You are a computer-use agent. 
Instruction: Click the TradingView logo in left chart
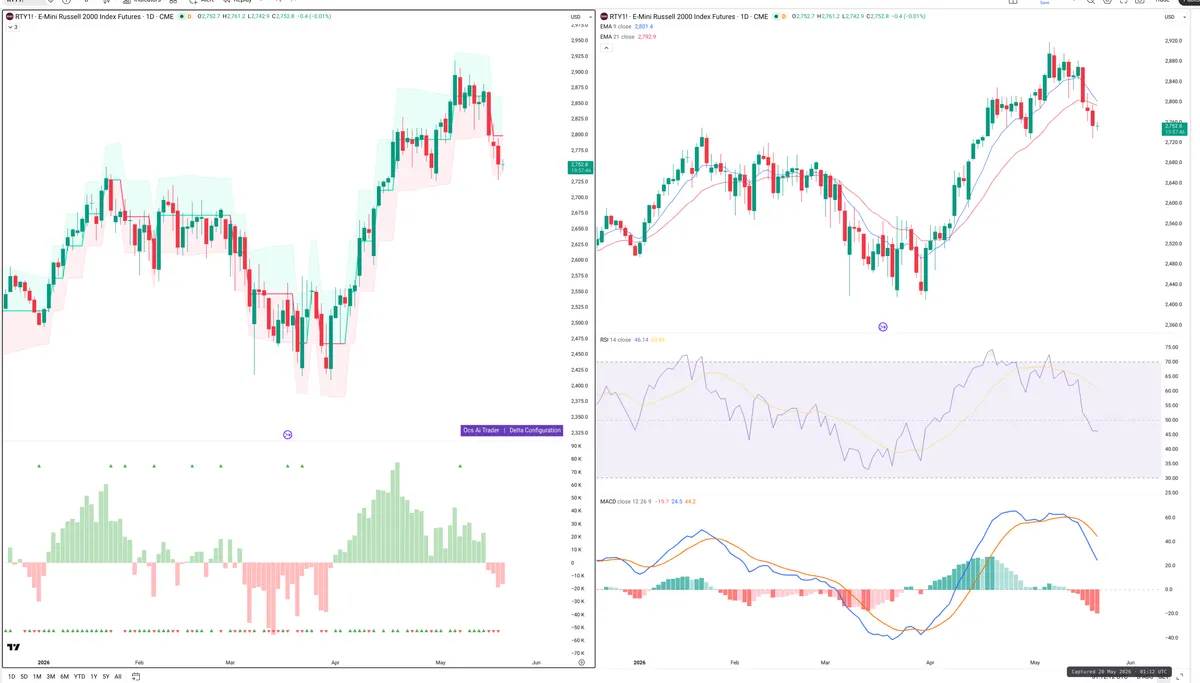pyautogui.click(x=13, y=647)
